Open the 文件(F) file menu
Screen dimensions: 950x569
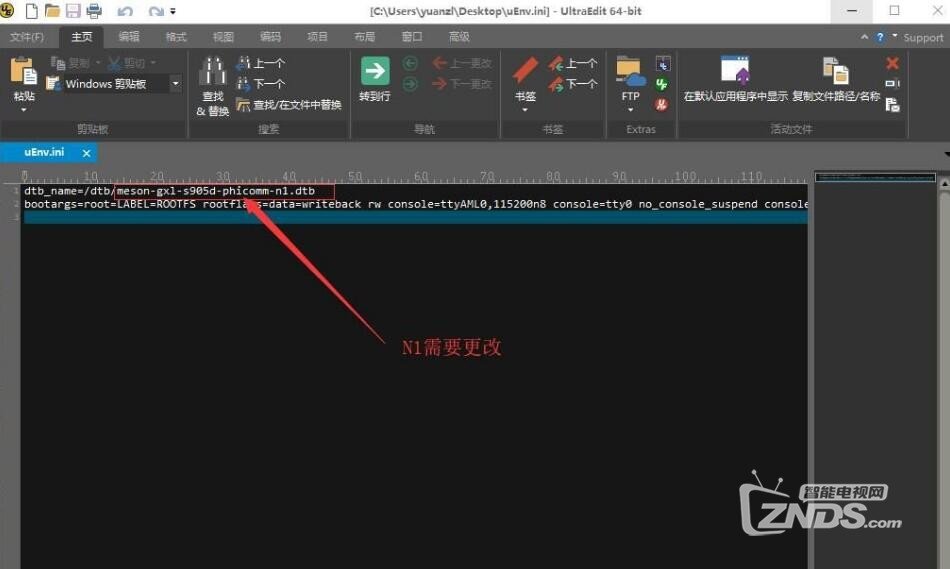click(27, 37)
